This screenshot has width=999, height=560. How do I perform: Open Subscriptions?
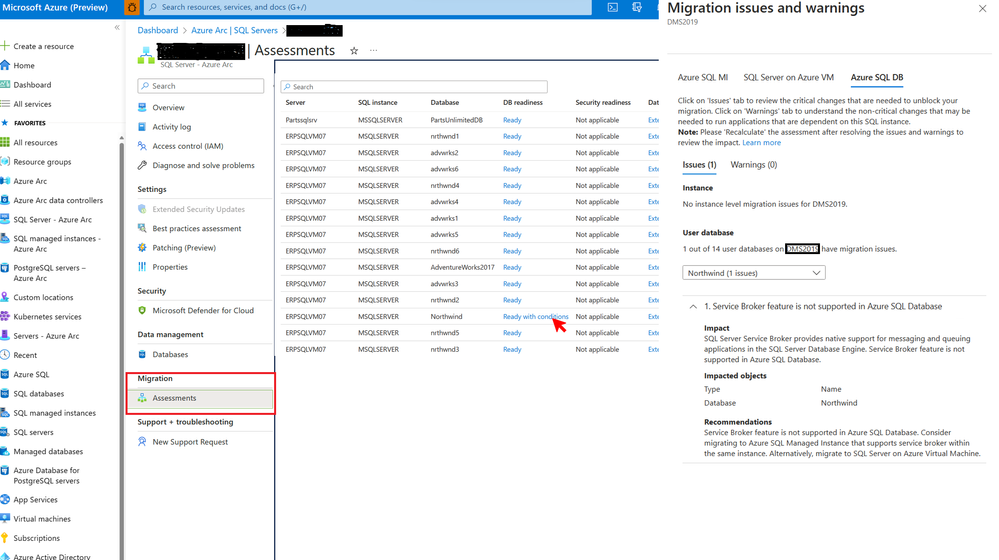tap(36, 538)
